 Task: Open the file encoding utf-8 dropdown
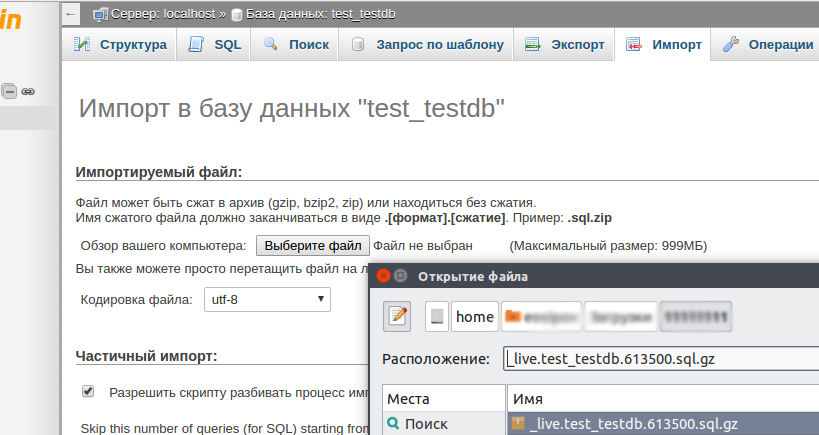click(x=267, y=298)
